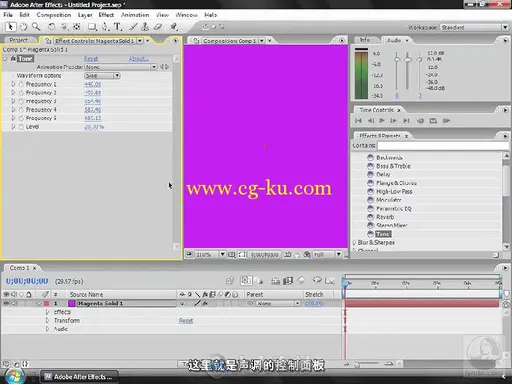The height and width of the screenshot is (384, 512).
Task: Select the Horizontal Type tool
Action: 117,27
